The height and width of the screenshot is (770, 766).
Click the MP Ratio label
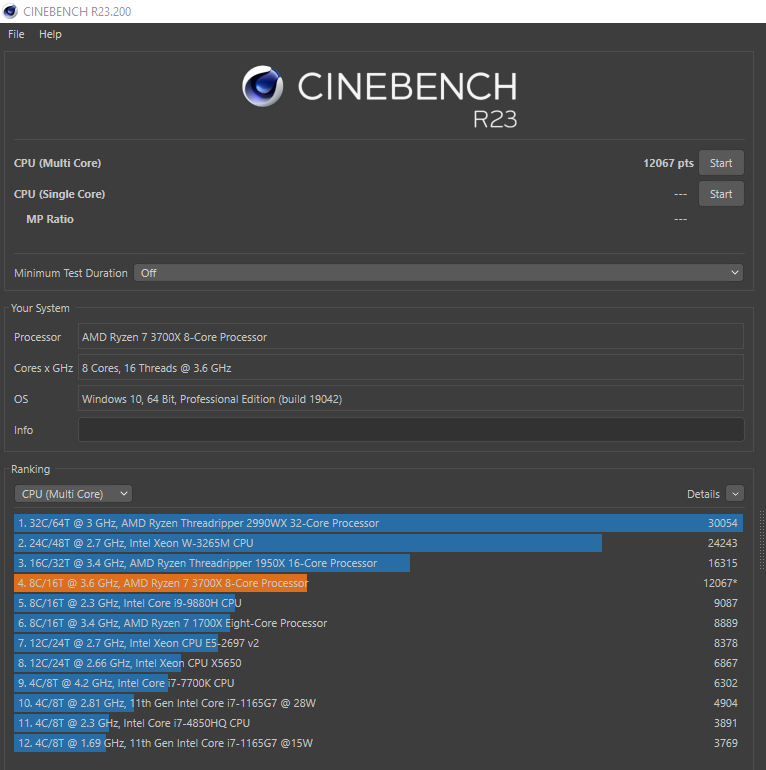pos(50,219)
